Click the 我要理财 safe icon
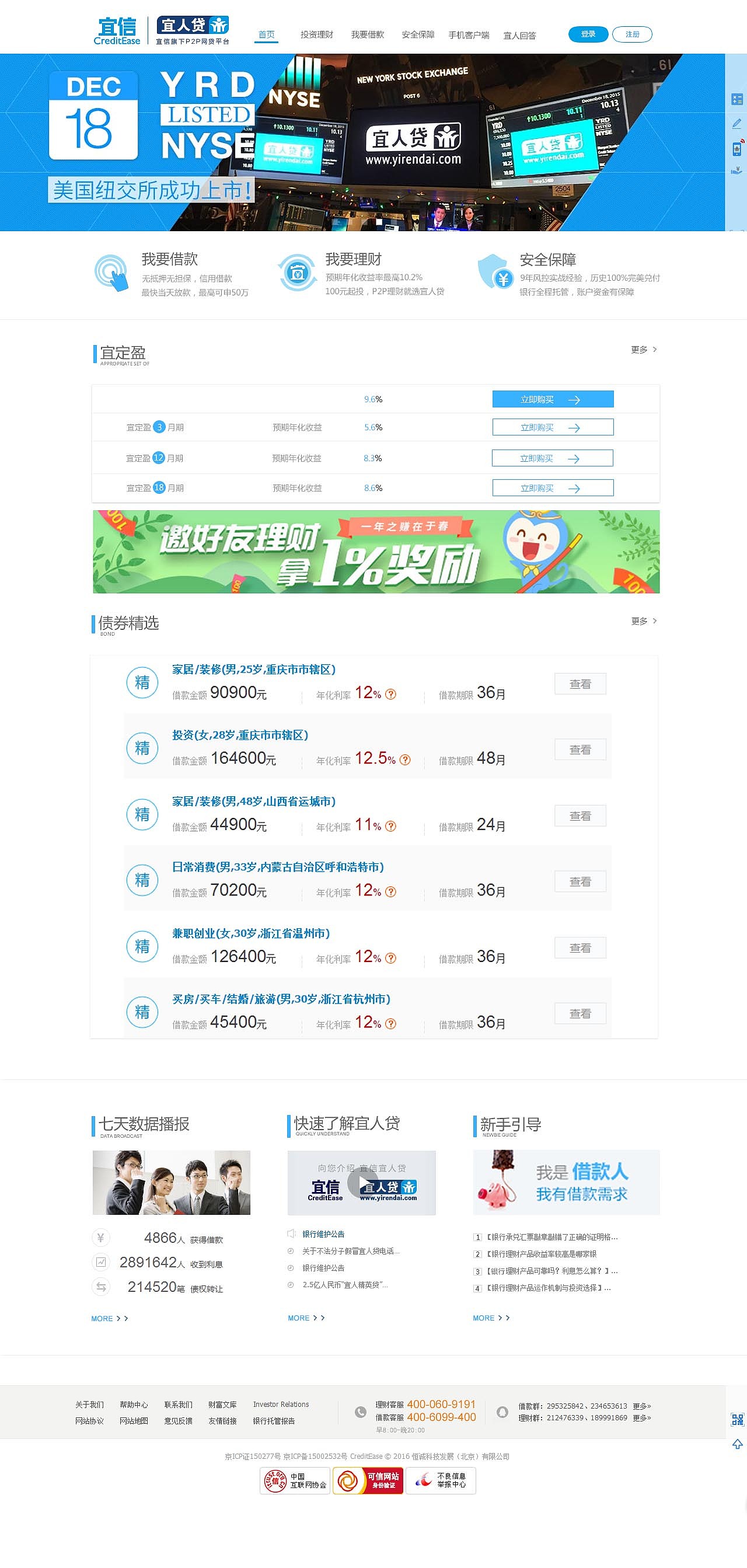This screenshot has width=747, height=1568. click(x=297, y=273)
